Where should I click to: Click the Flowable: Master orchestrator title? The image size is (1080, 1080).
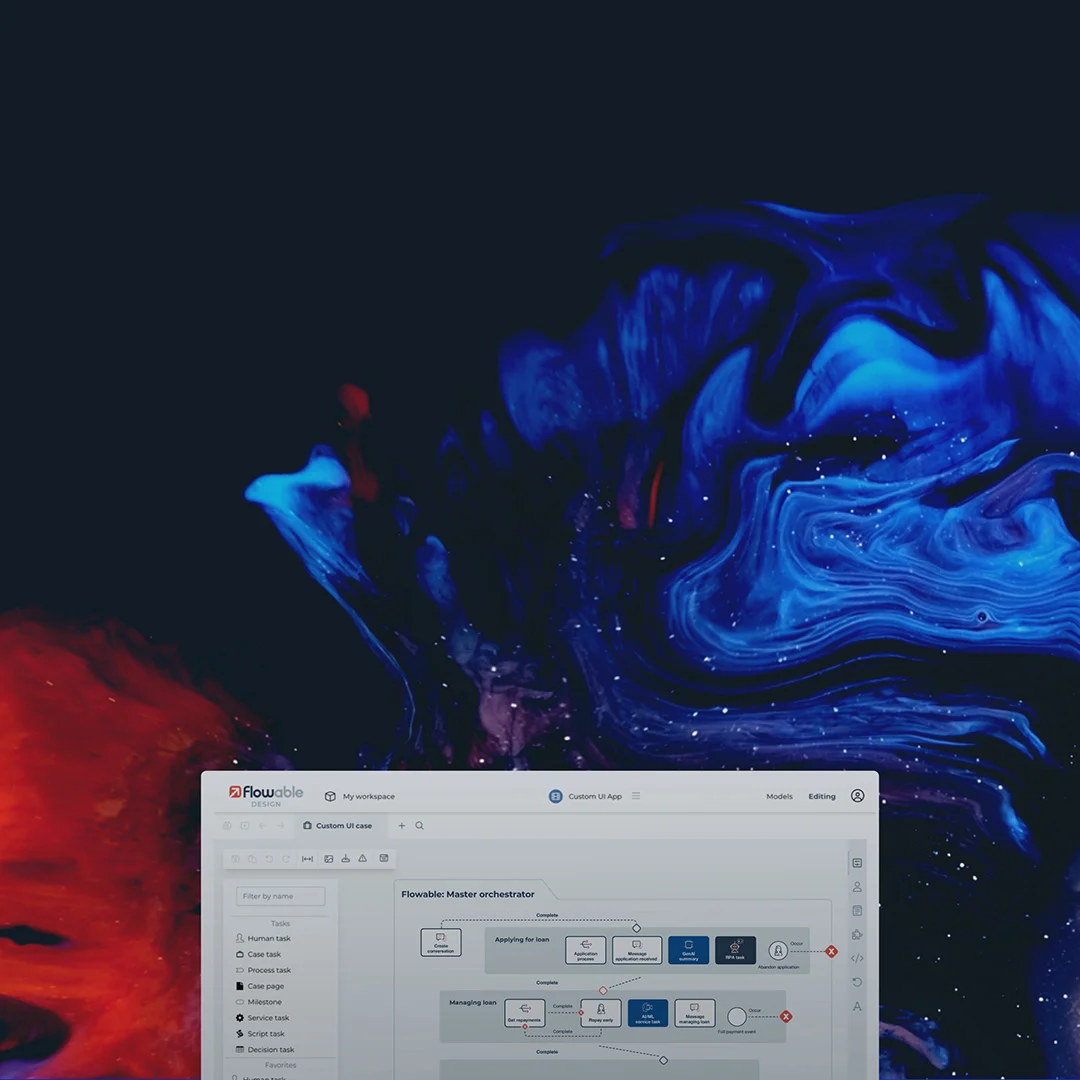468,894
